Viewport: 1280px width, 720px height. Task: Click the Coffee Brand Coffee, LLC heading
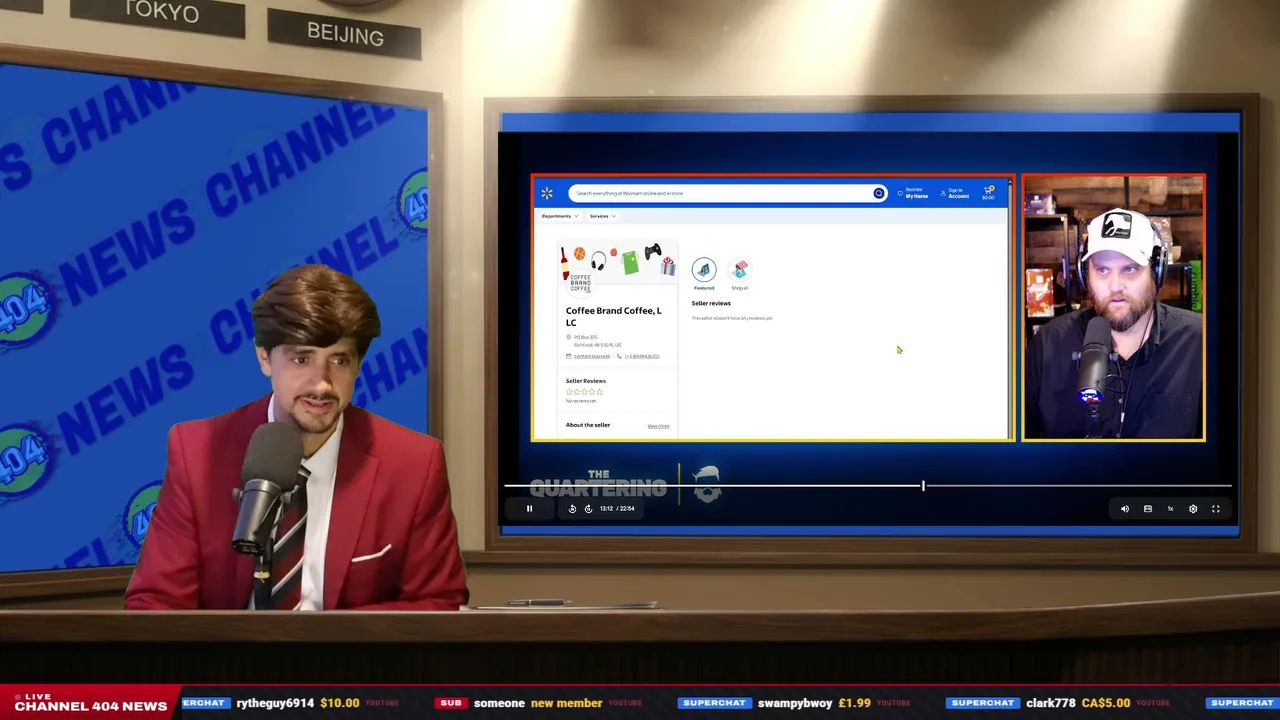(614, 316)
